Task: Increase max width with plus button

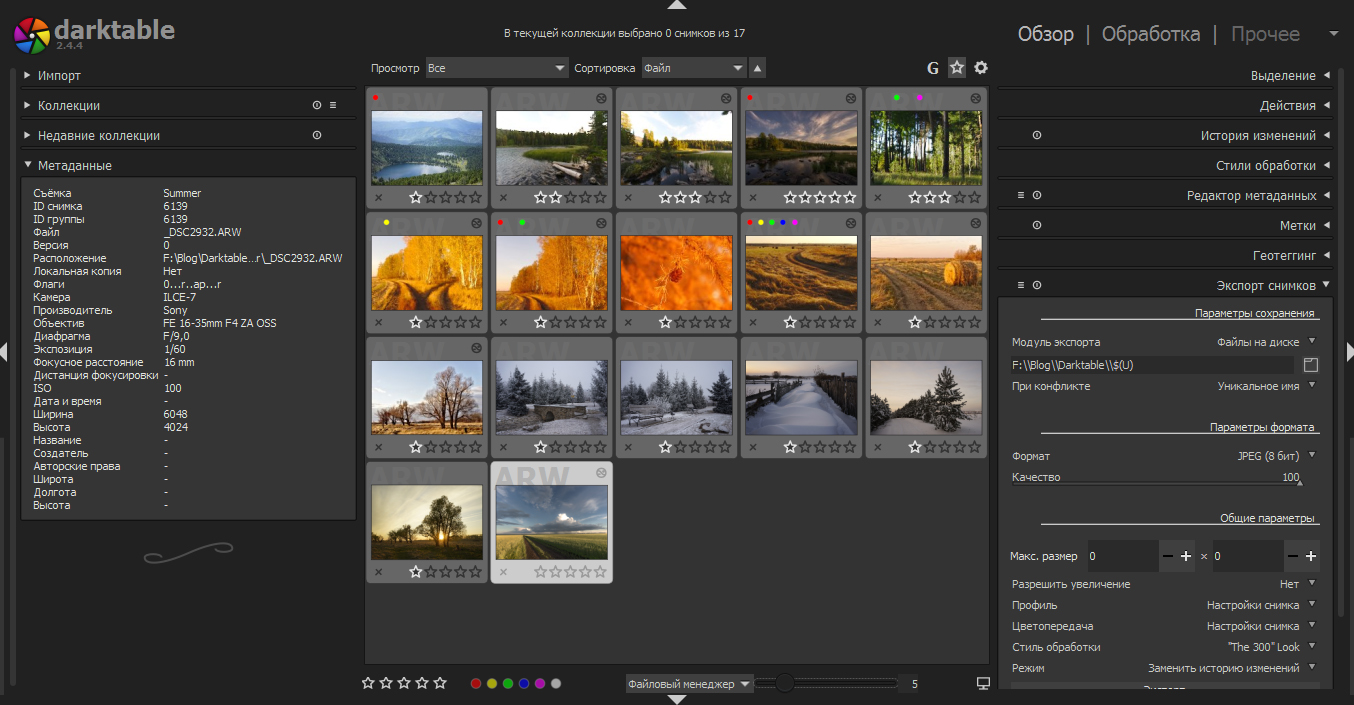Action: coord(1186,556)
